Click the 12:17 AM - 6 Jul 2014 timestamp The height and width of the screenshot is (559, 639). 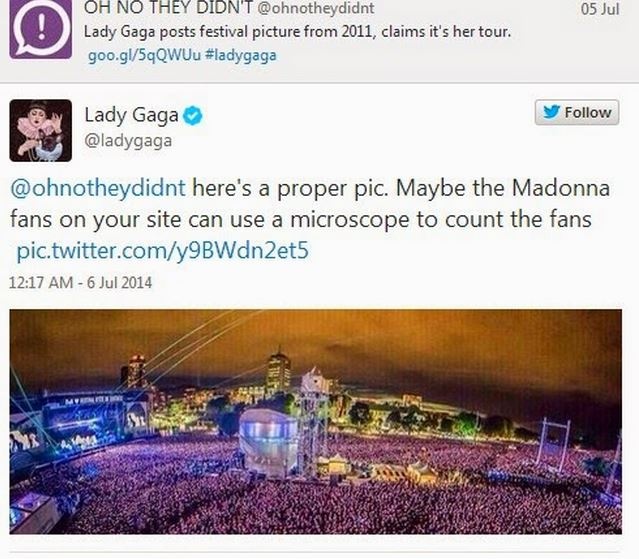(80, 283)
